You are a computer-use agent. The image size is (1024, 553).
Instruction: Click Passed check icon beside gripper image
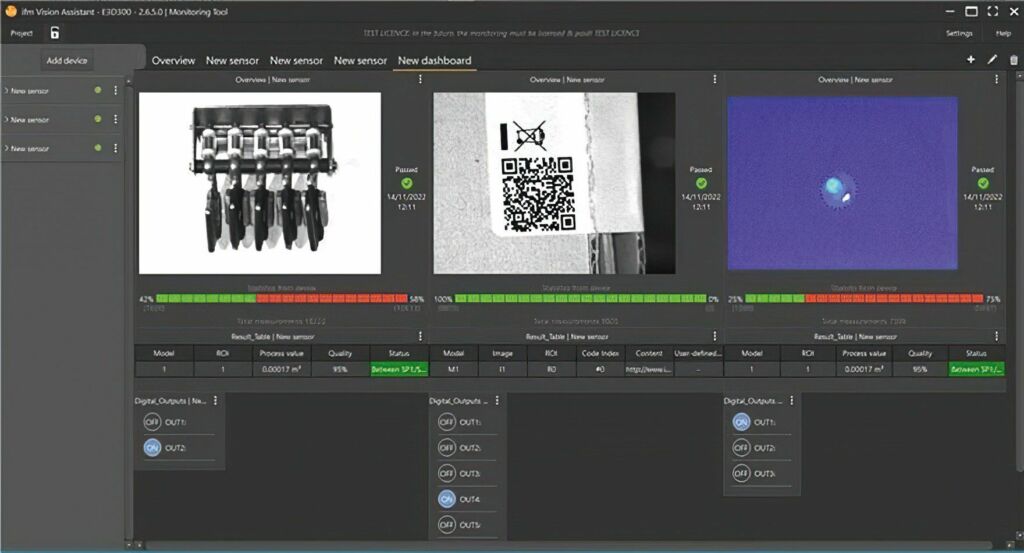pos(407,183)
